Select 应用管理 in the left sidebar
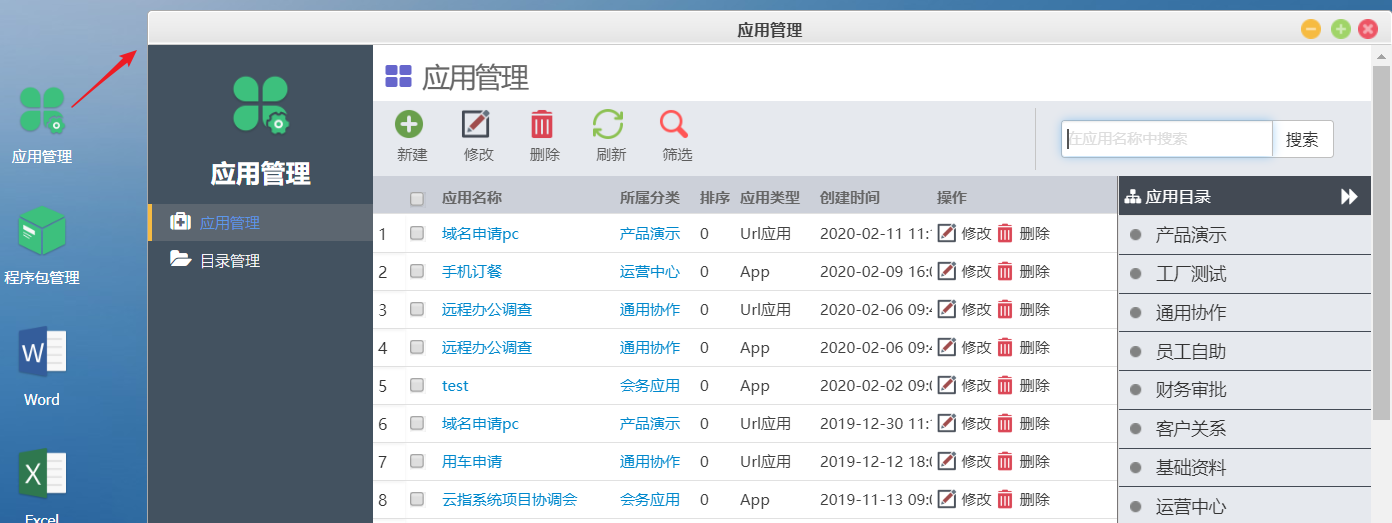 (230, 222)
